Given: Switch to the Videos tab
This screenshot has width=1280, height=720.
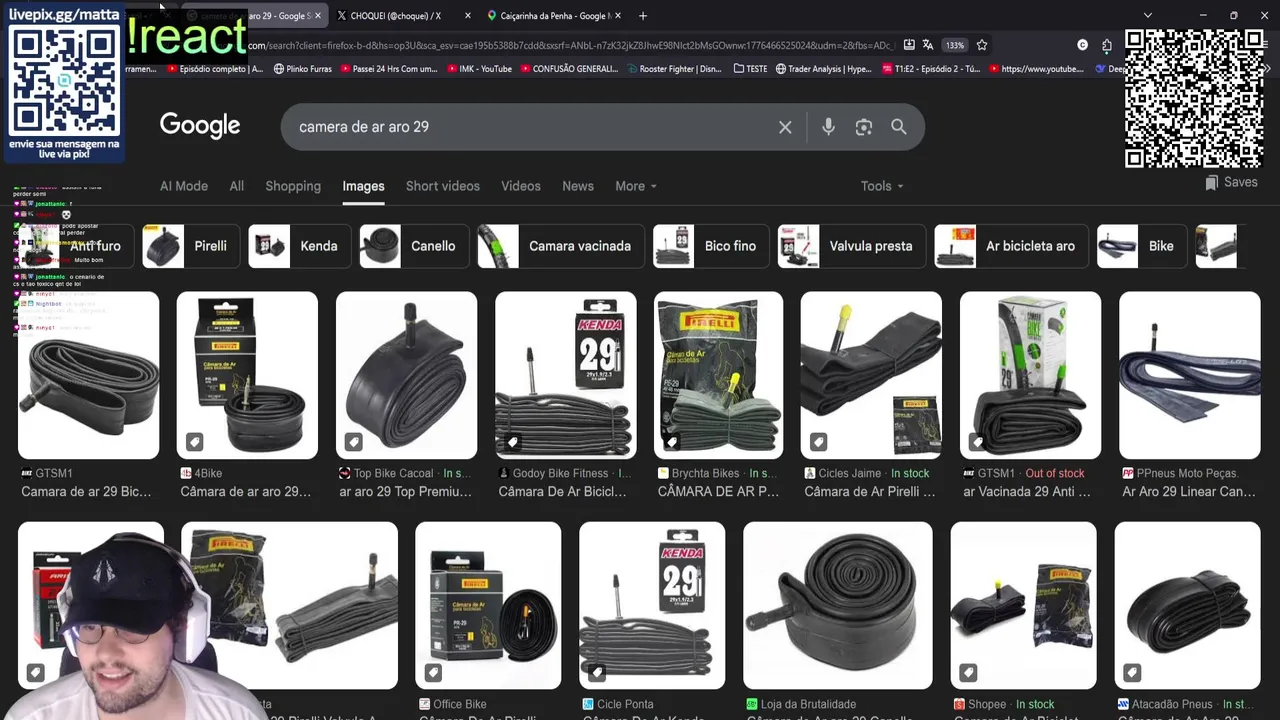Looking at the screenshot, I should pyautogui.click(x=521, y=186).
